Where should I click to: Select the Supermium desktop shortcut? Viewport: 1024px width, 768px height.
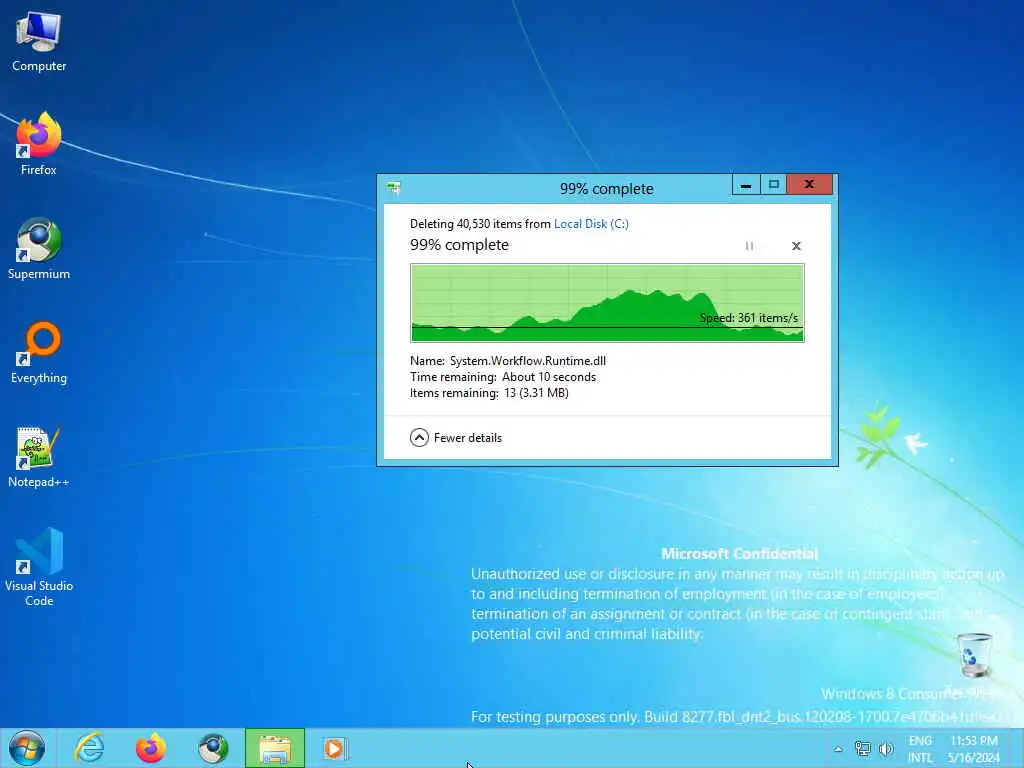tap(39, 249)
